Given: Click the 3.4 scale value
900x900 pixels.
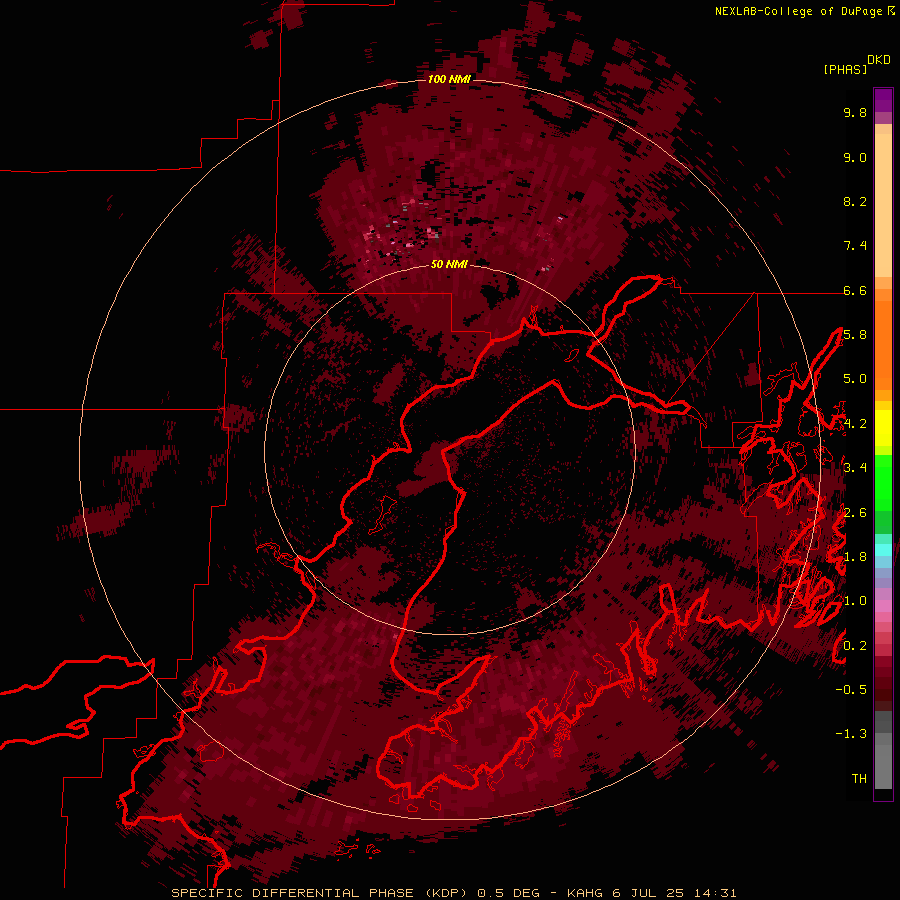Looking at the screenshot, I should (855, 468).
